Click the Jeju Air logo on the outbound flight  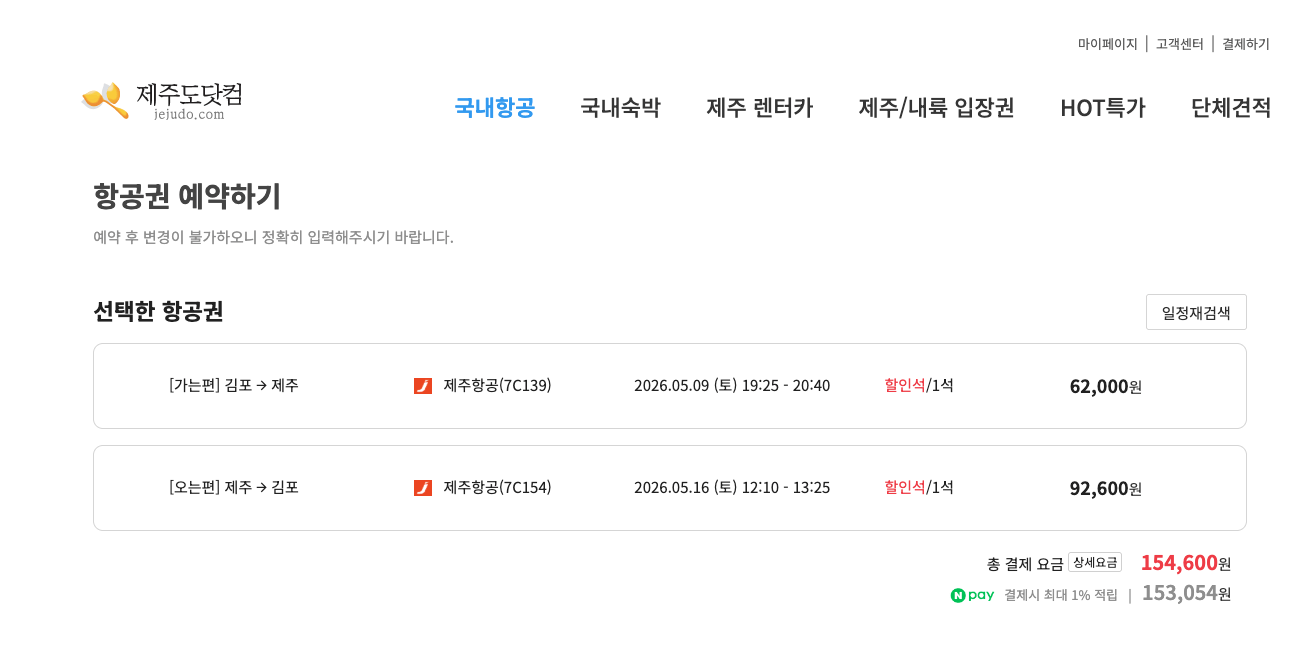point(423,385)
